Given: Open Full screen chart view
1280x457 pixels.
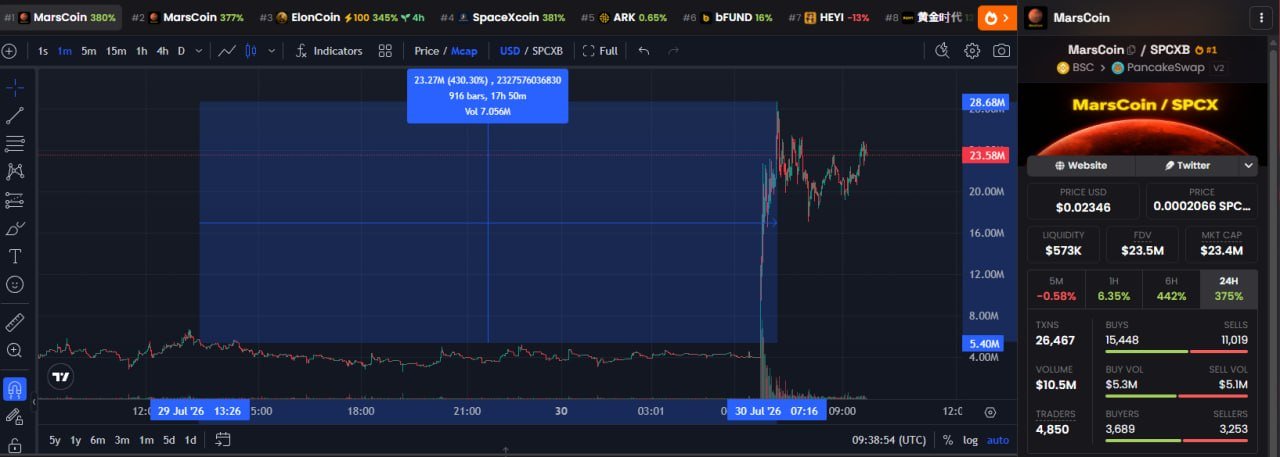Looking at the screenshot, I should 600,51.
